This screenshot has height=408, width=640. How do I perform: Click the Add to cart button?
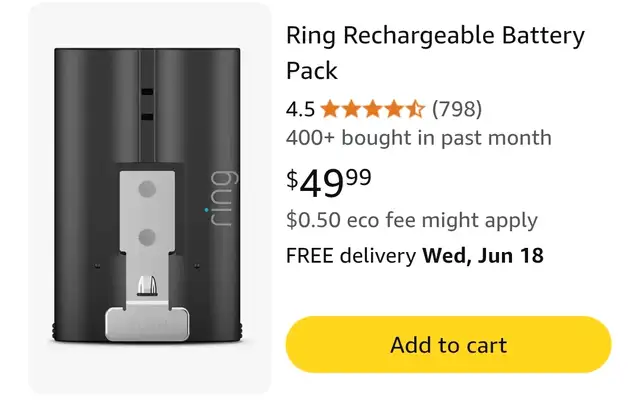(x=448, y=345)
